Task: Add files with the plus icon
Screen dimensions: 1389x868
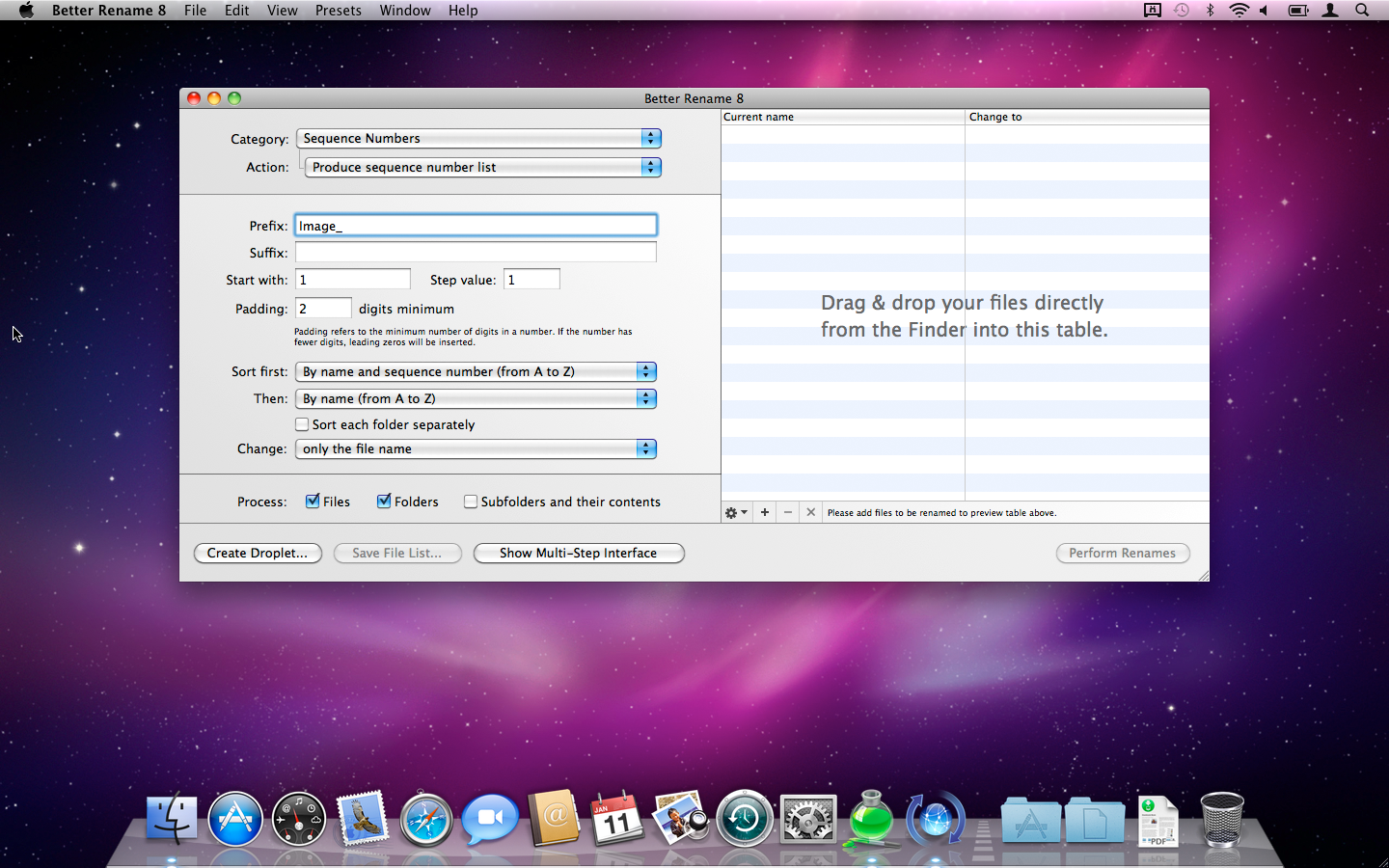Action: click(x=765, y=512)
